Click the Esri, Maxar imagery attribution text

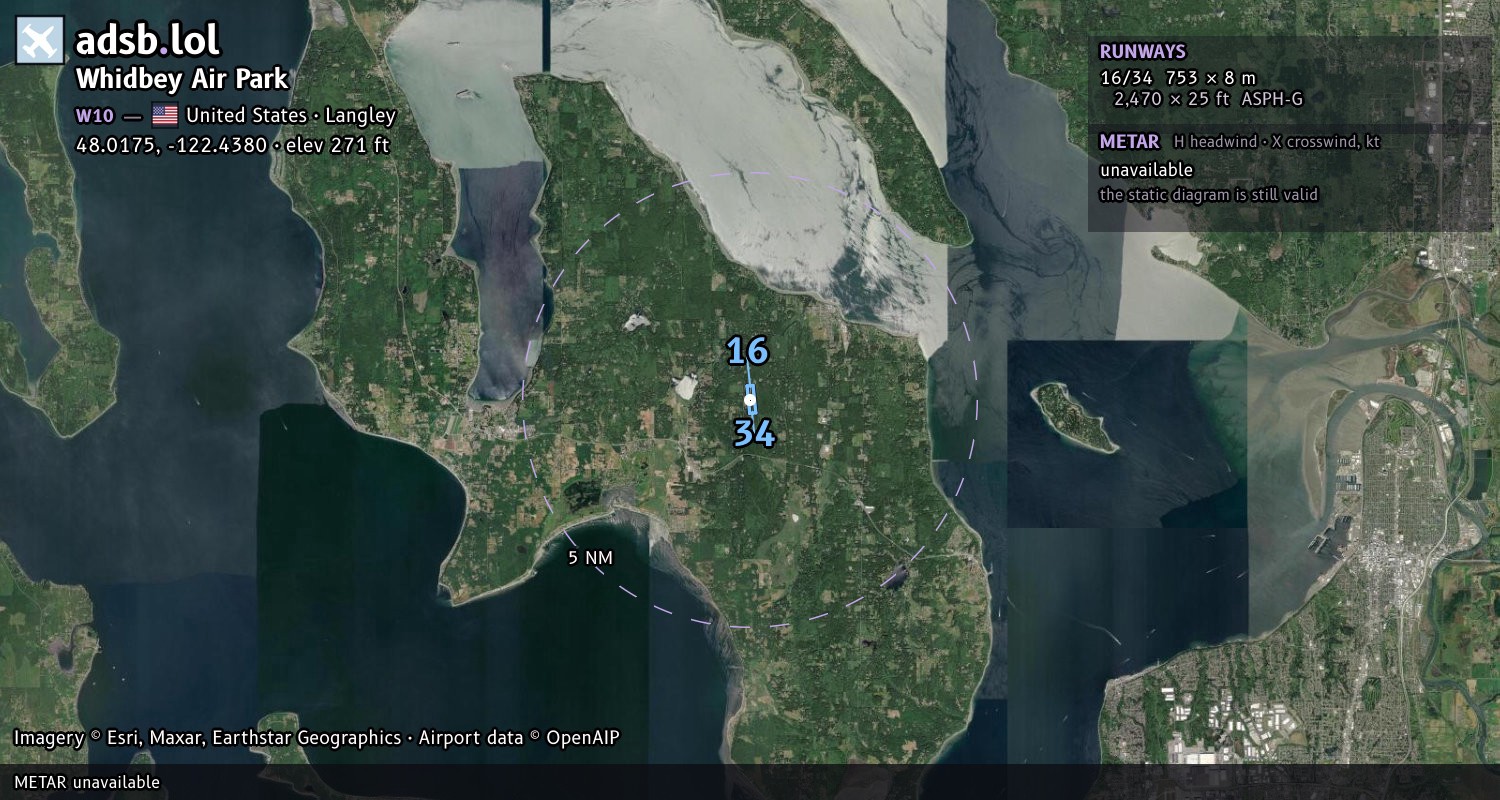click(x=316, y=738)
